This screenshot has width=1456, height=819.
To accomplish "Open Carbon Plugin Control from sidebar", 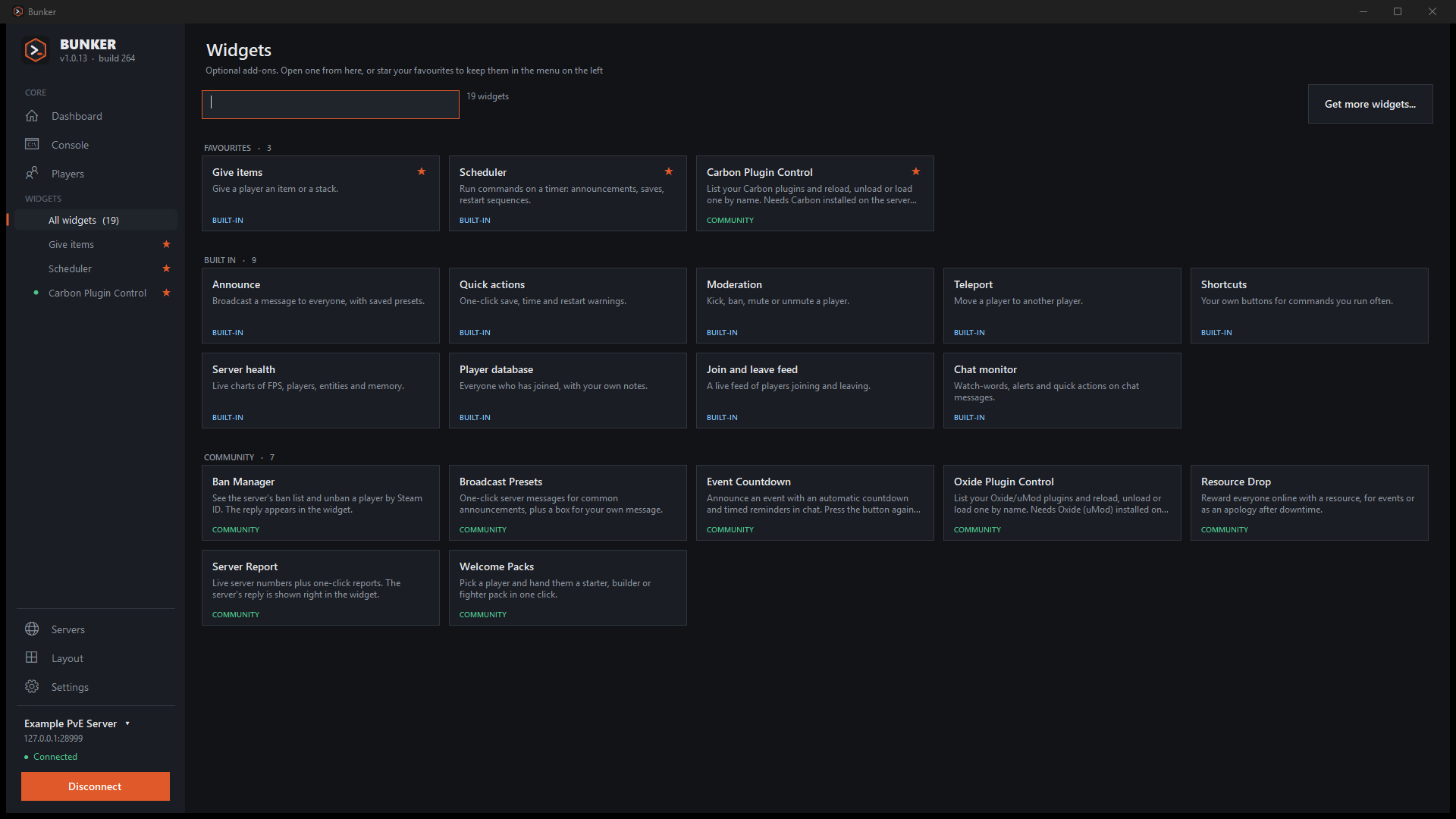I will pyautogui.click(x=97, y=293).
